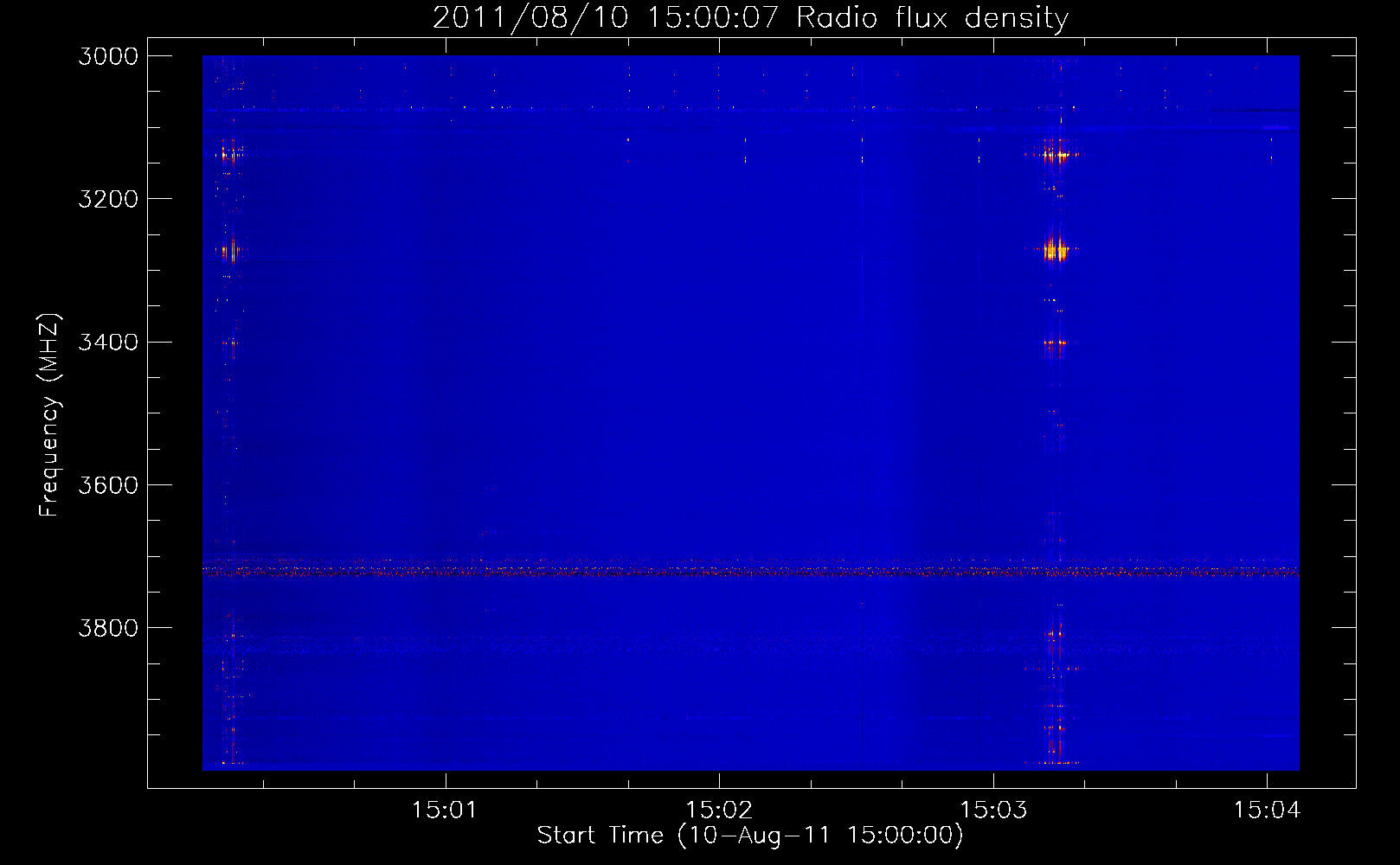Click the 15:04 time tick label

coord(1267,811)
